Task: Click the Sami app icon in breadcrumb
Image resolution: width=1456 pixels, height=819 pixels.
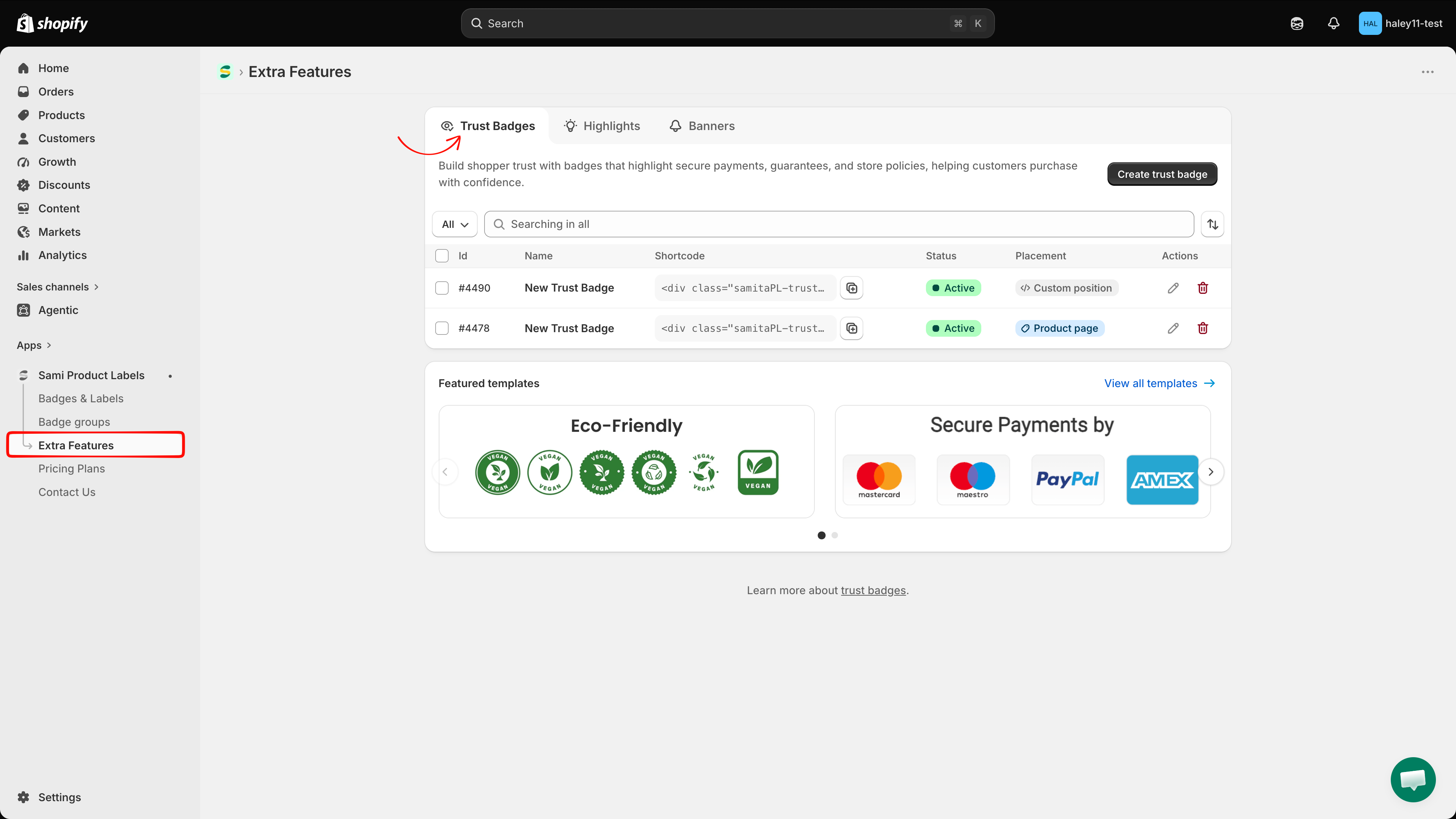Action: [x=225, y=72]
